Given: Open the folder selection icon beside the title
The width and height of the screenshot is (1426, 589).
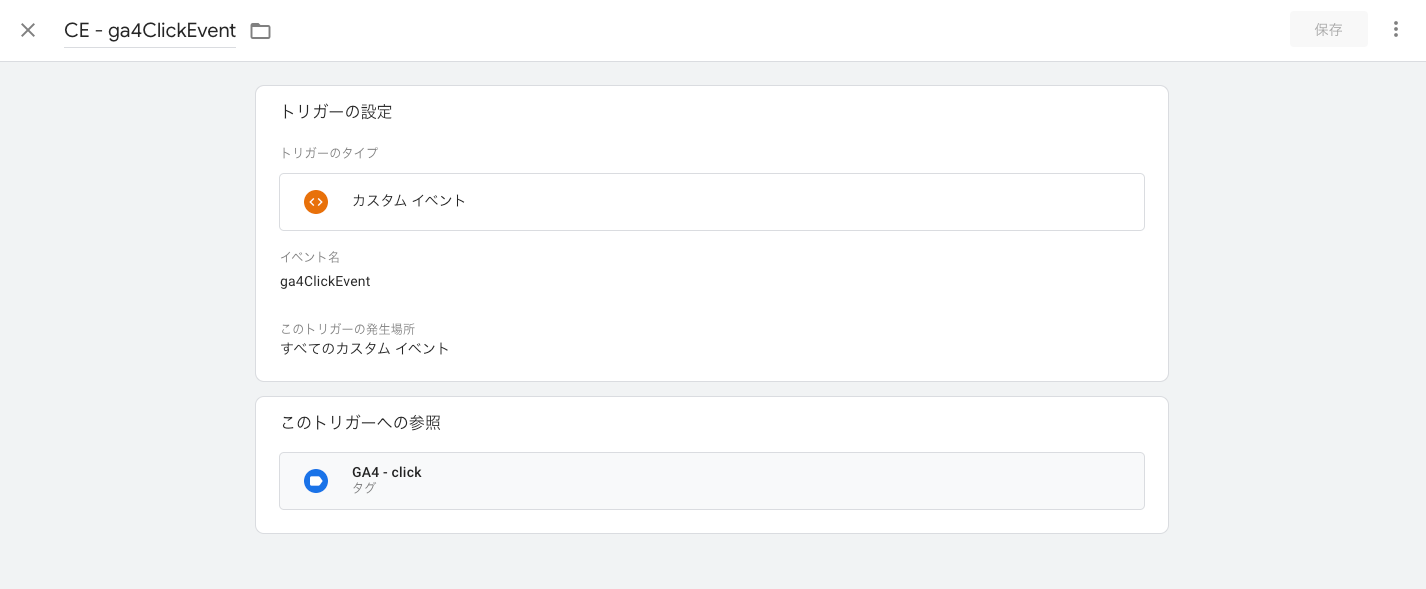Looking at the screenshot, I should coord(260,31).
